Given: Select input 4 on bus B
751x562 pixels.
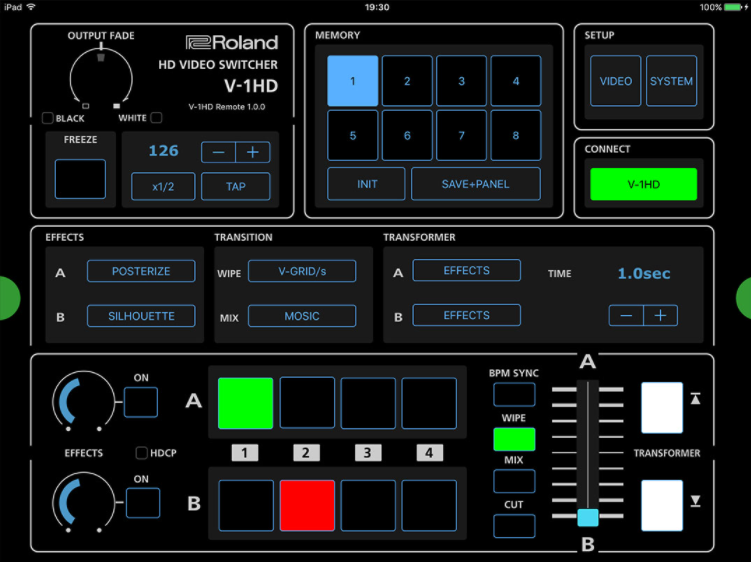Looking at the screenshot, I should [429, 506].
